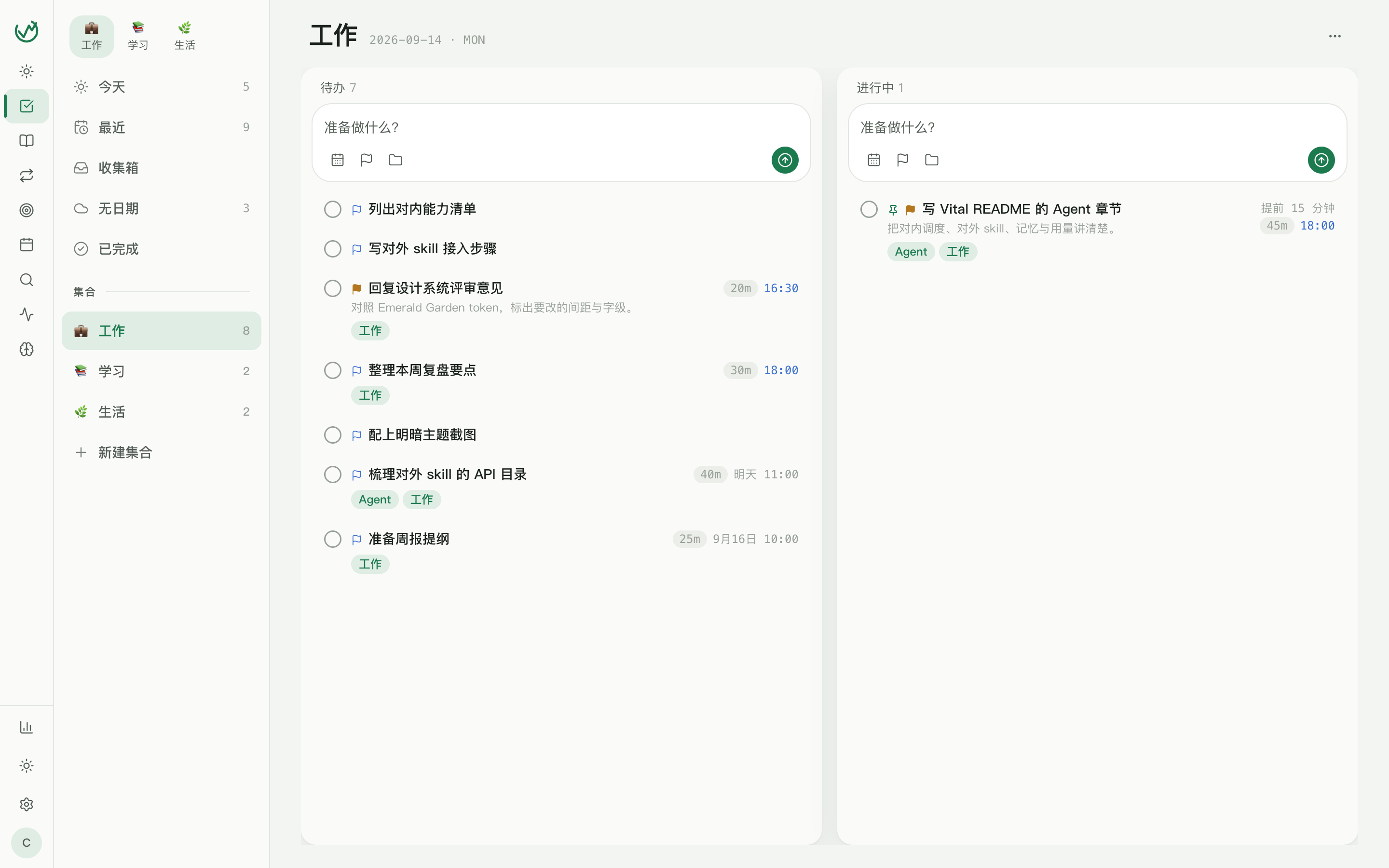
Task: Focus the 进行中 准备做什么 input field
Action: (x=1097, y=127)
